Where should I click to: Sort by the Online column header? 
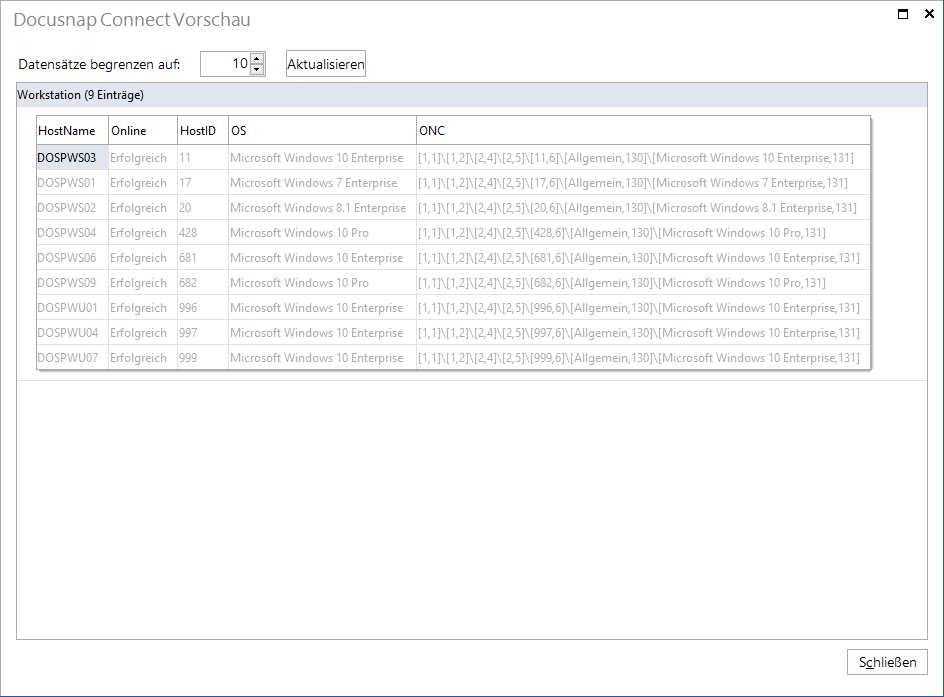pos(143,131)
